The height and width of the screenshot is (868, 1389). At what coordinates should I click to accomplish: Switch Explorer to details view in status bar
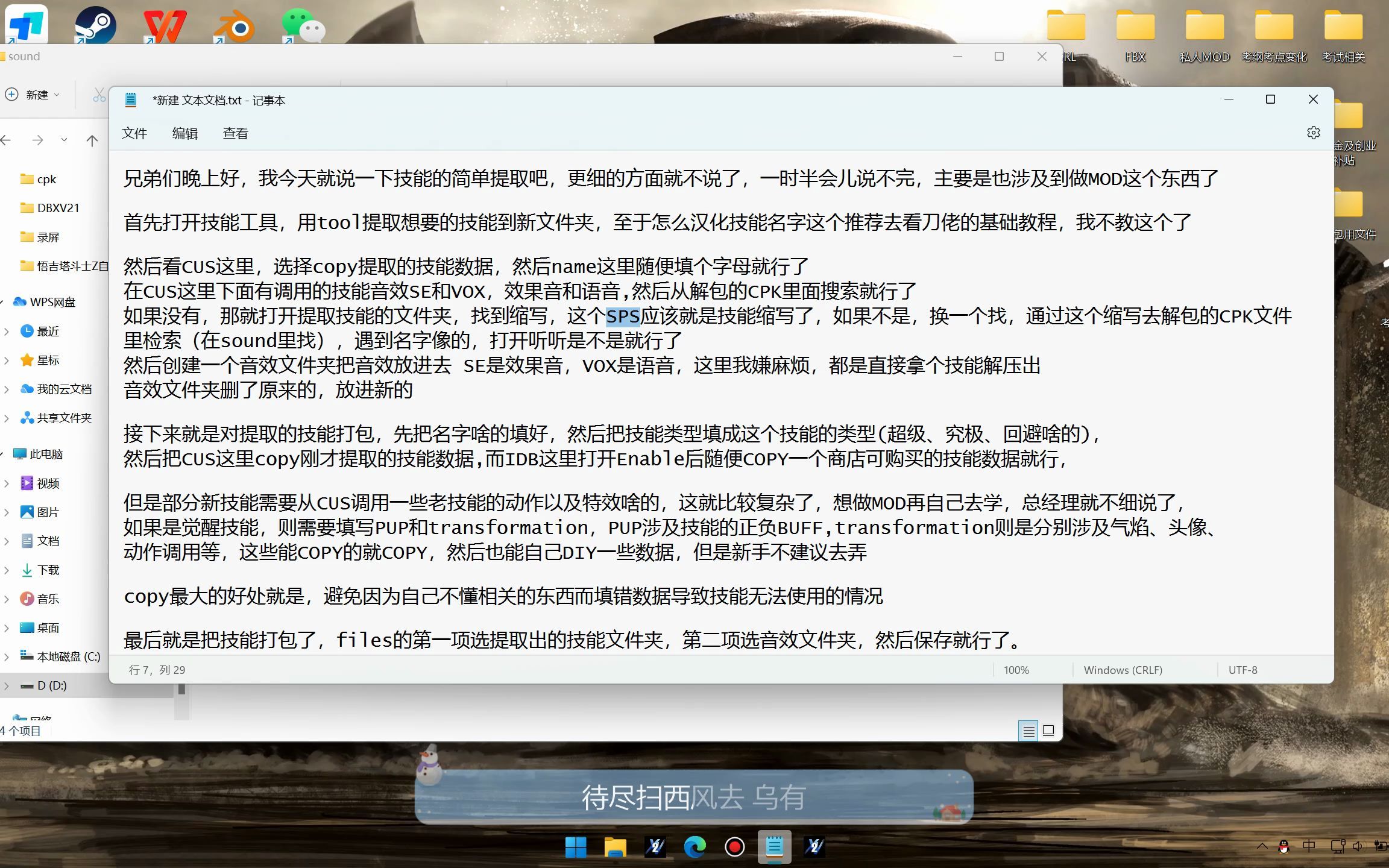[1028, 731]
